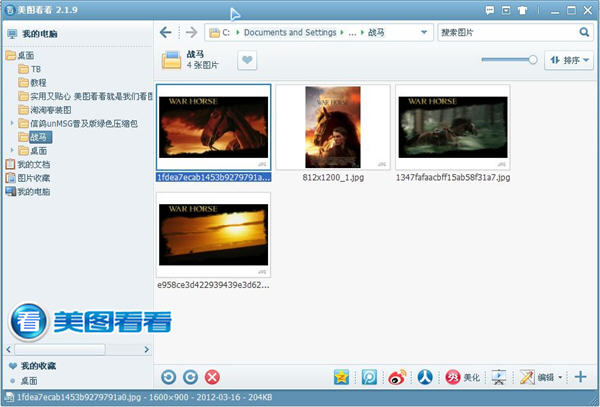Select thumbnail 1fdea7ecab1453b9279791a

pos(214,127)
